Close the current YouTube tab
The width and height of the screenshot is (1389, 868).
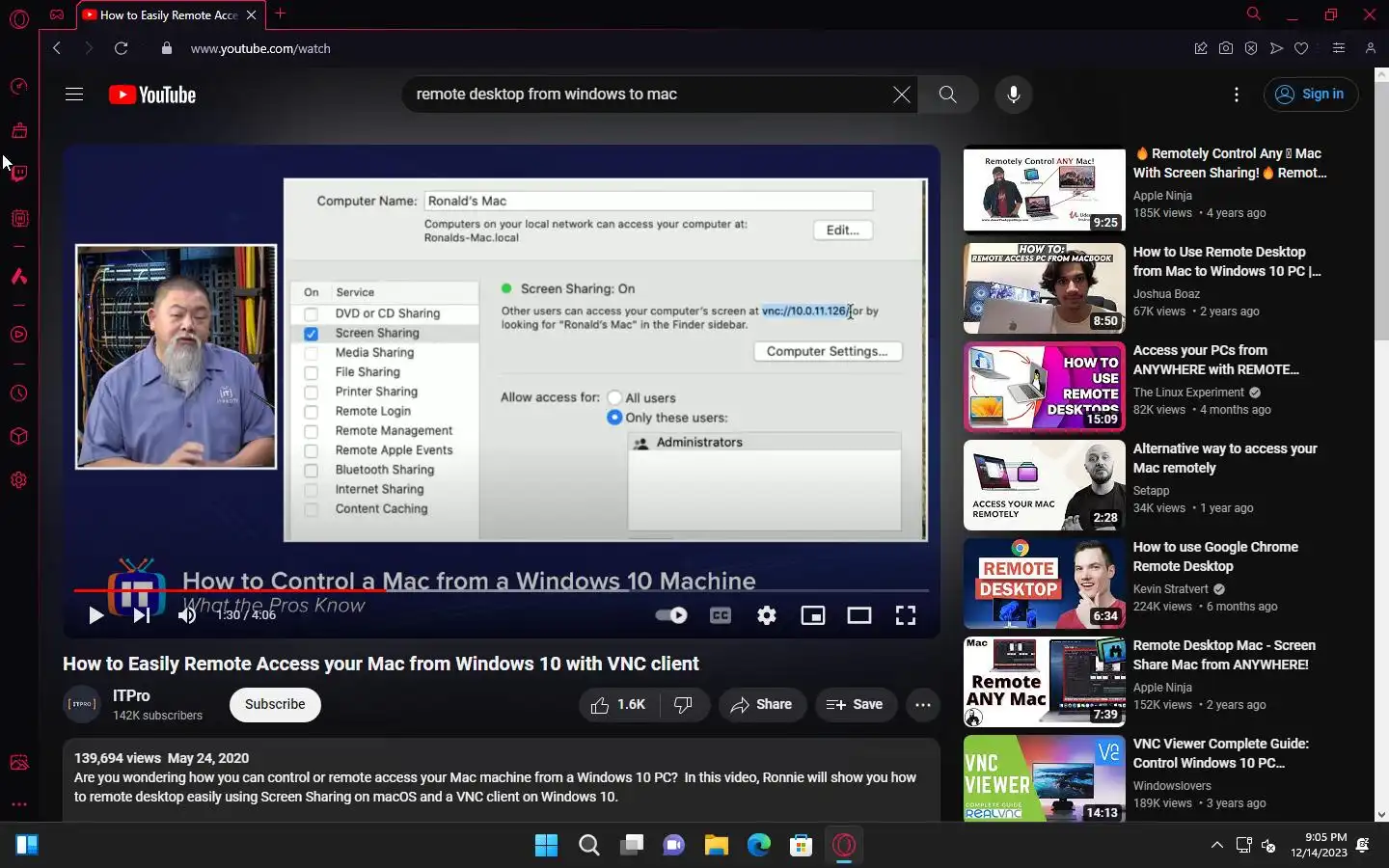tap(251, 14)
